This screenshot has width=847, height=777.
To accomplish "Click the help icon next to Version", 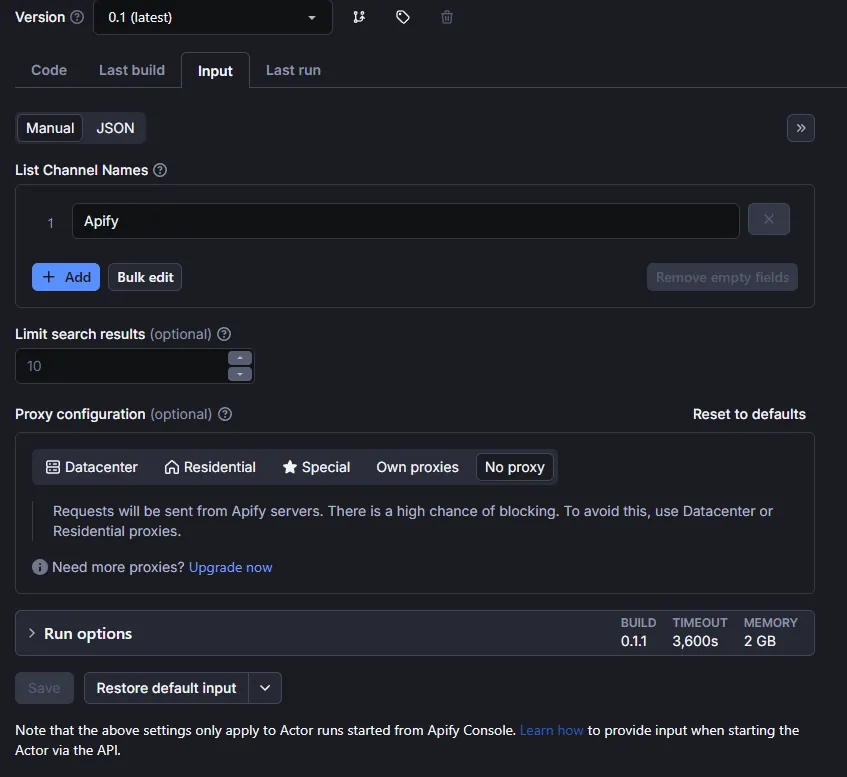I will click(77, 17).
